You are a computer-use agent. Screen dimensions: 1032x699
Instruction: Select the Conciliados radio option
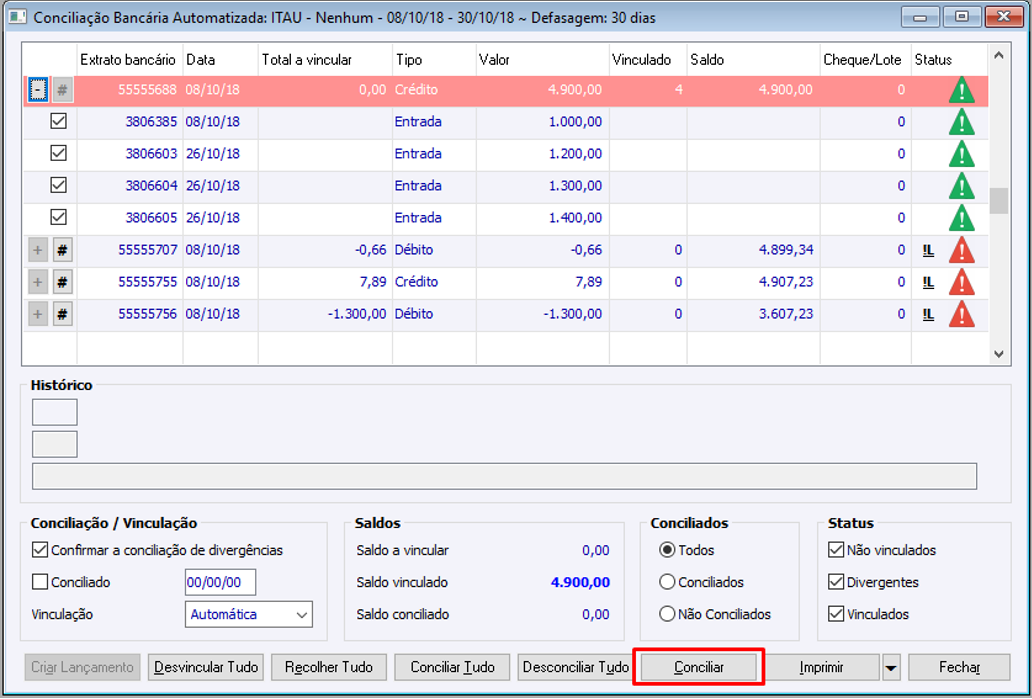[667, 582]
